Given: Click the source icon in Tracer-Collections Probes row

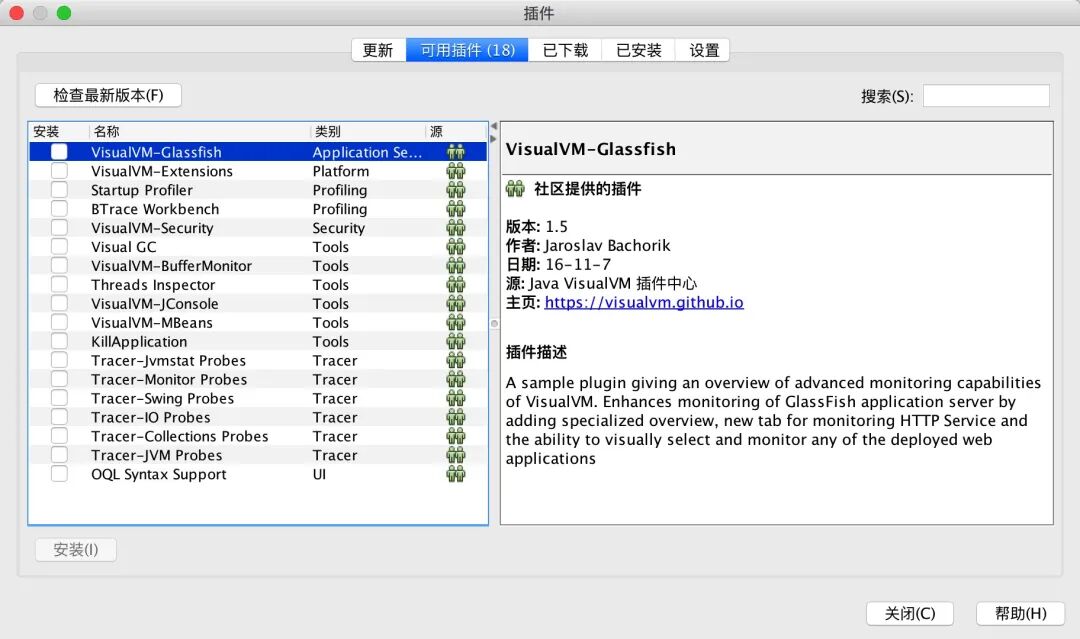Looking at the screenshot, I should [456, 436].
